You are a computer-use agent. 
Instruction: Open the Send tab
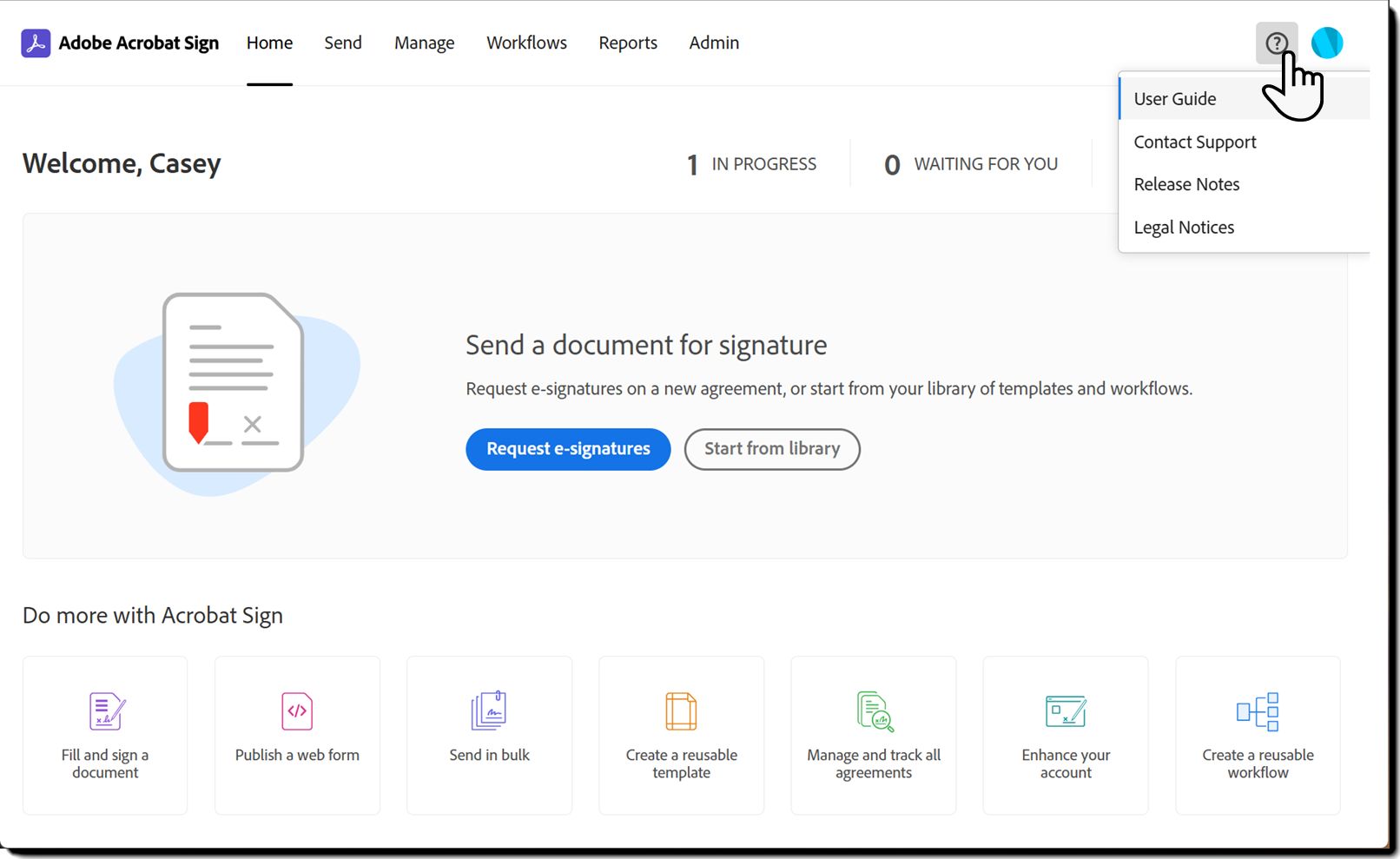coord(343,43)
